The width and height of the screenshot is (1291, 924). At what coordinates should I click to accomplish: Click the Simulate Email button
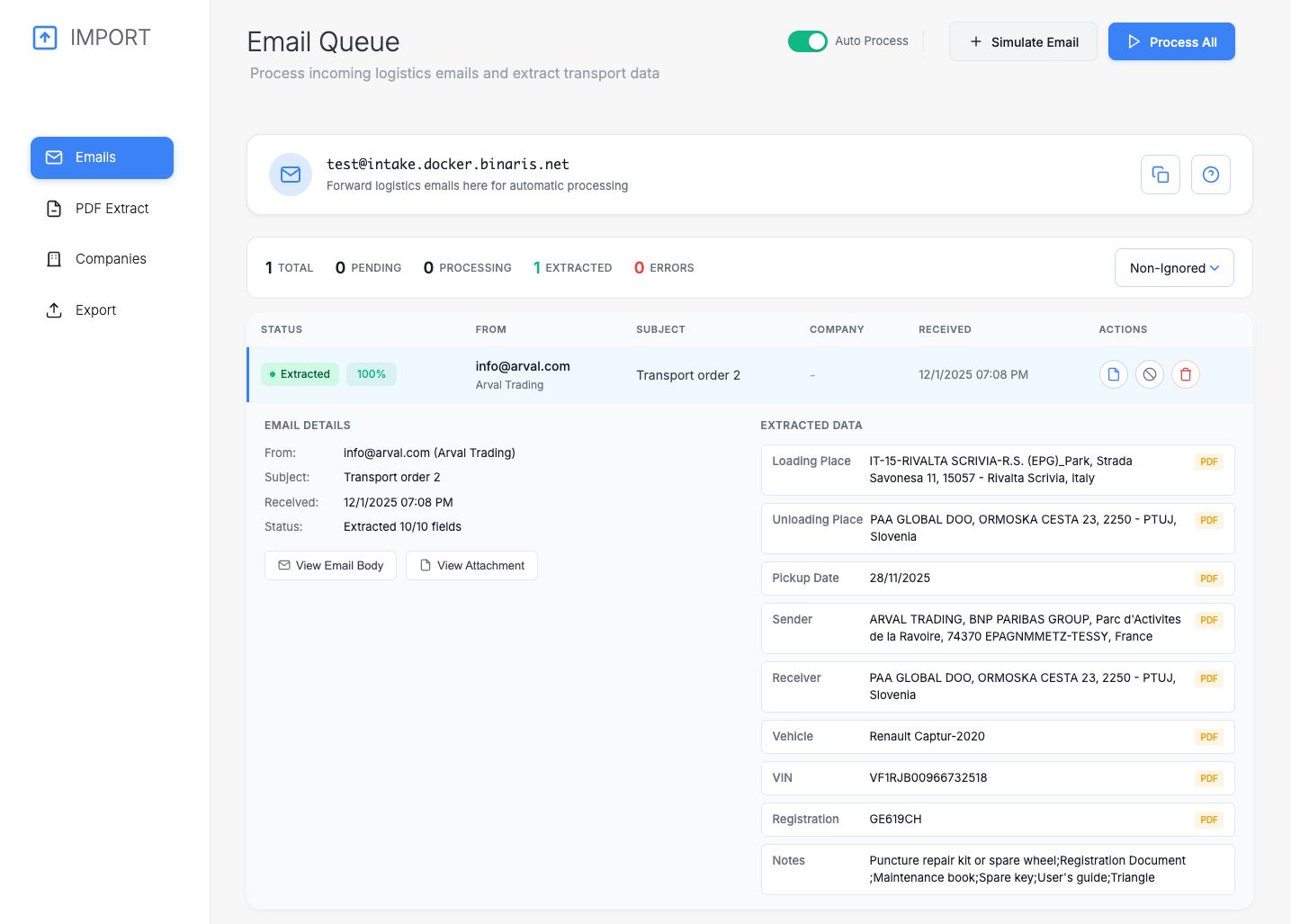[1023, 41]
